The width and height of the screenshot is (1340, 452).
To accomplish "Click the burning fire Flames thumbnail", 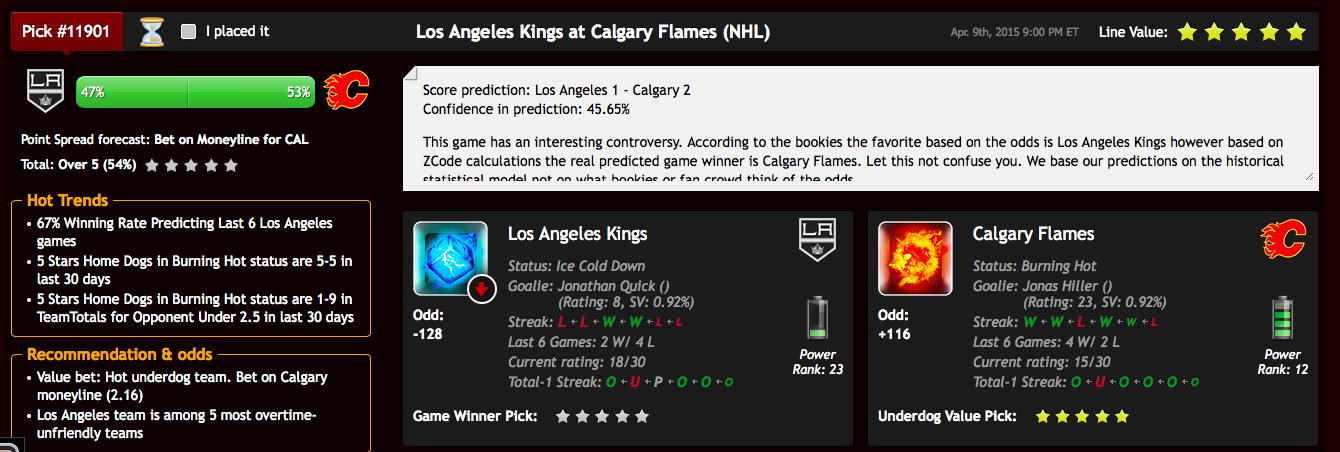I will tap(915, 259).
